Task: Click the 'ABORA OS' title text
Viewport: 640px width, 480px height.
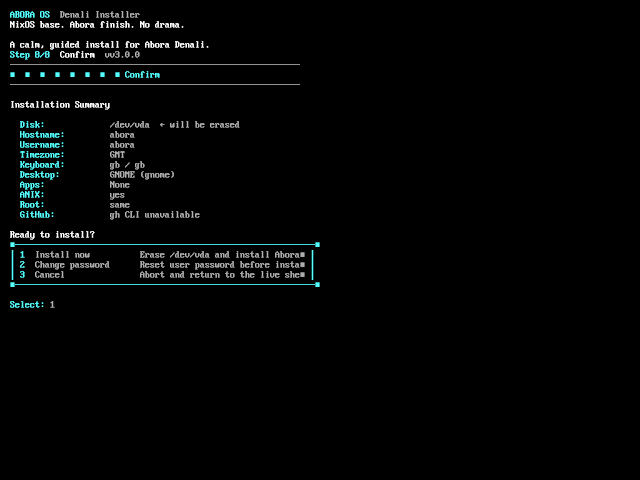Action: [30, 15]
